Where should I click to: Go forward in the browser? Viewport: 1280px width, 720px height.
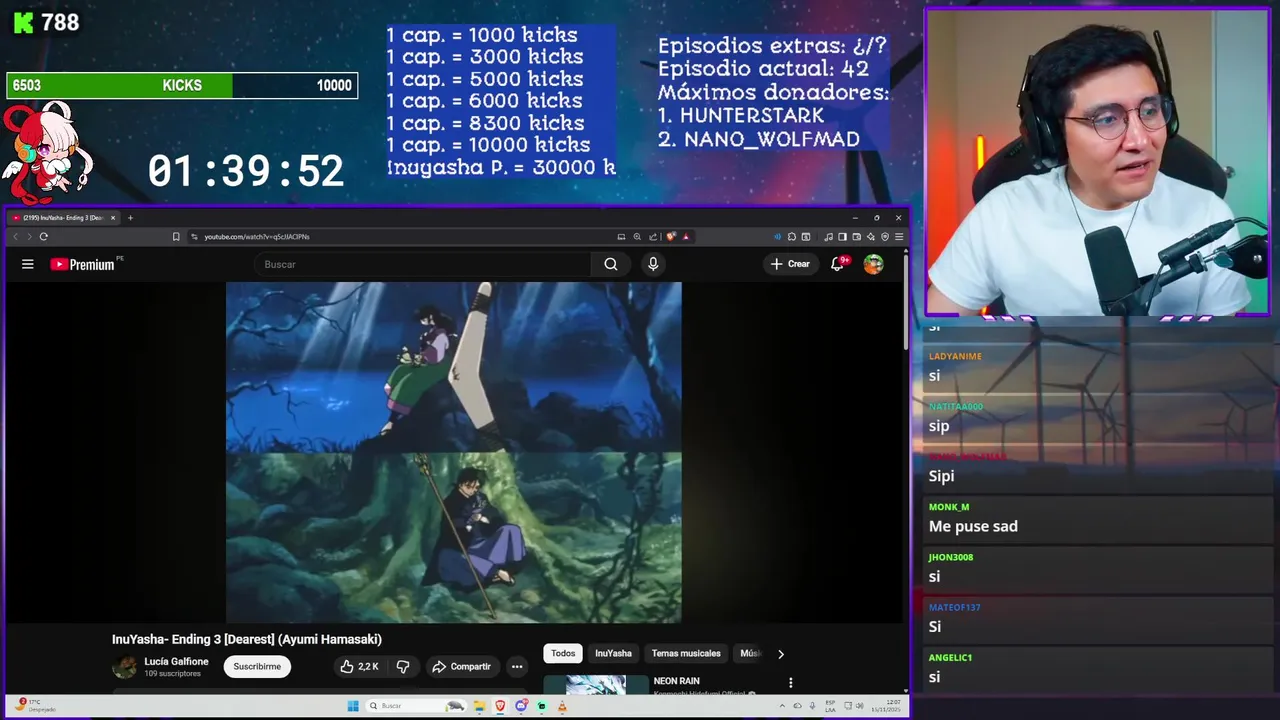coord(29,237)
